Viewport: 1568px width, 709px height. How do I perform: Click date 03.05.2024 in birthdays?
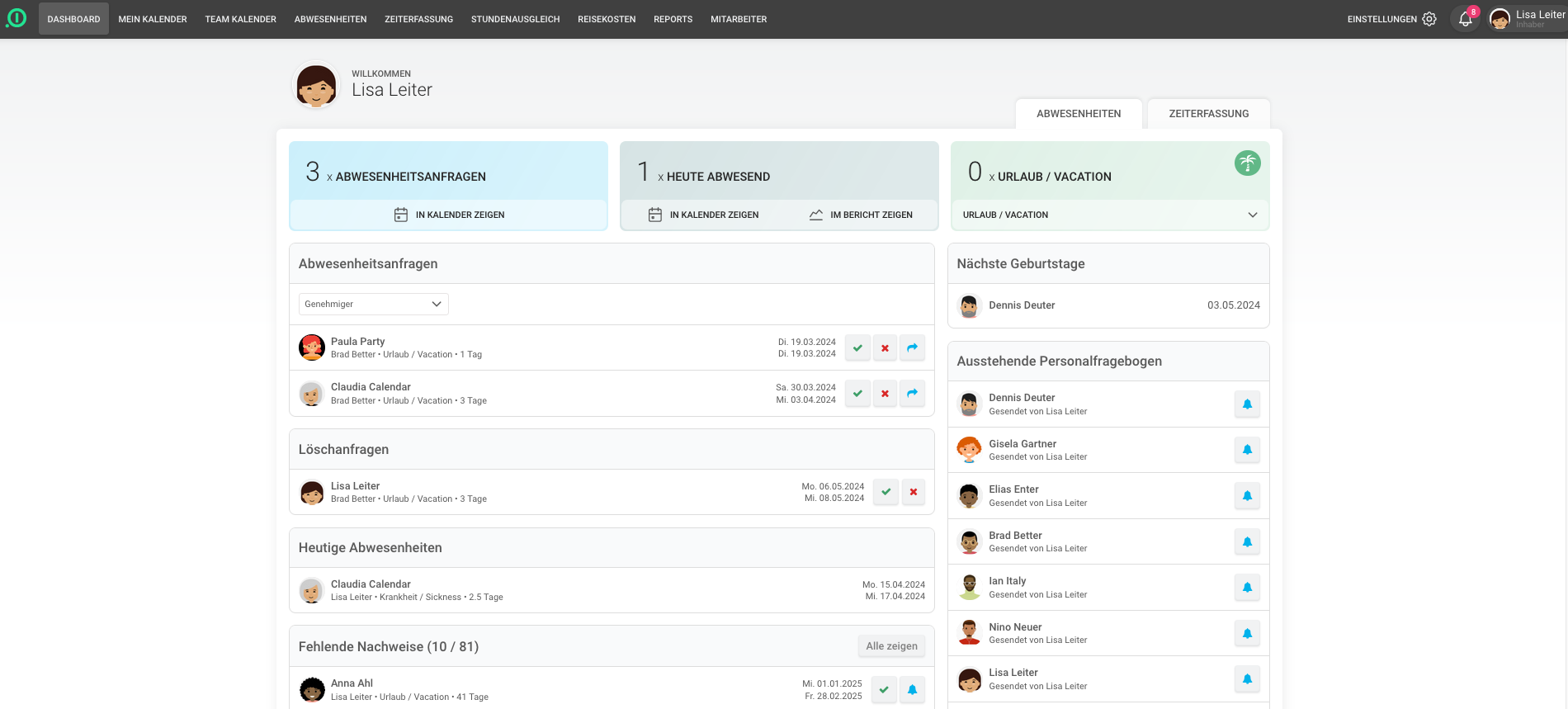tap(1234, 305)
